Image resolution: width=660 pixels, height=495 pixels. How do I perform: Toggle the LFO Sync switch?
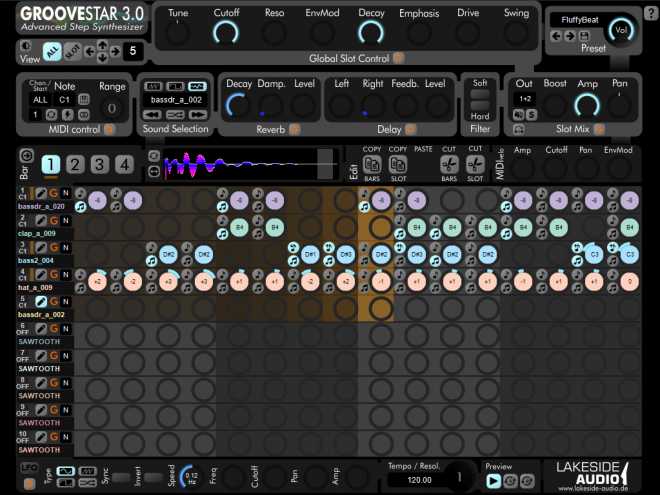pyautogui.click(x=121, y=477)
